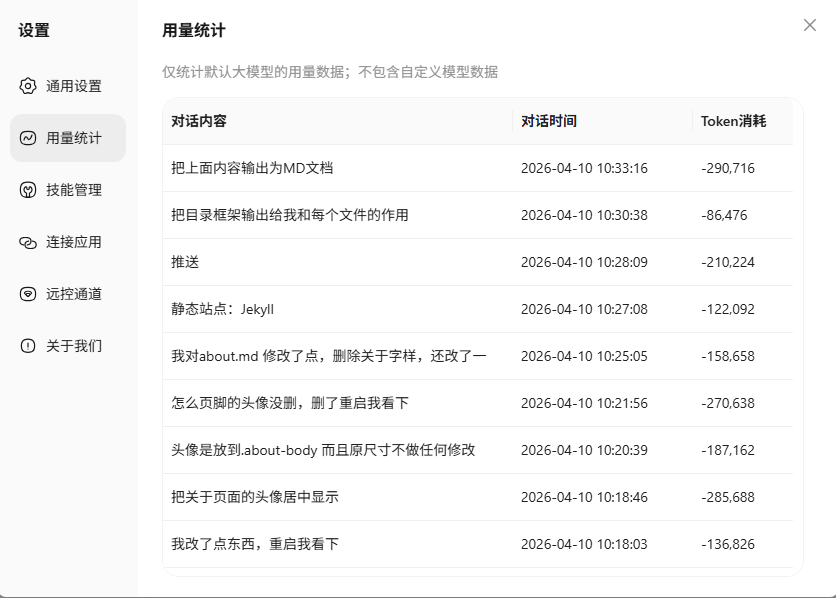This screenshot has height=598, width=836.
Task: Open 远控通道 settings page
Action: pyautogui.click(x=73, y=294)
